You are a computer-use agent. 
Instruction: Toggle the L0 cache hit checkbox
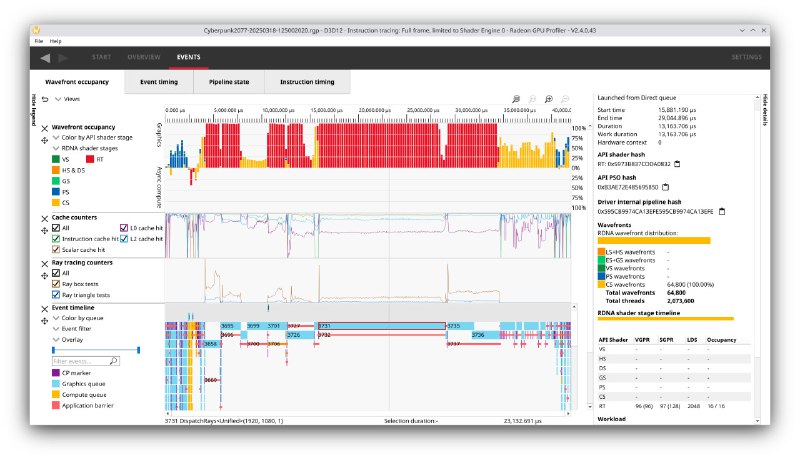tap(124, 228)
